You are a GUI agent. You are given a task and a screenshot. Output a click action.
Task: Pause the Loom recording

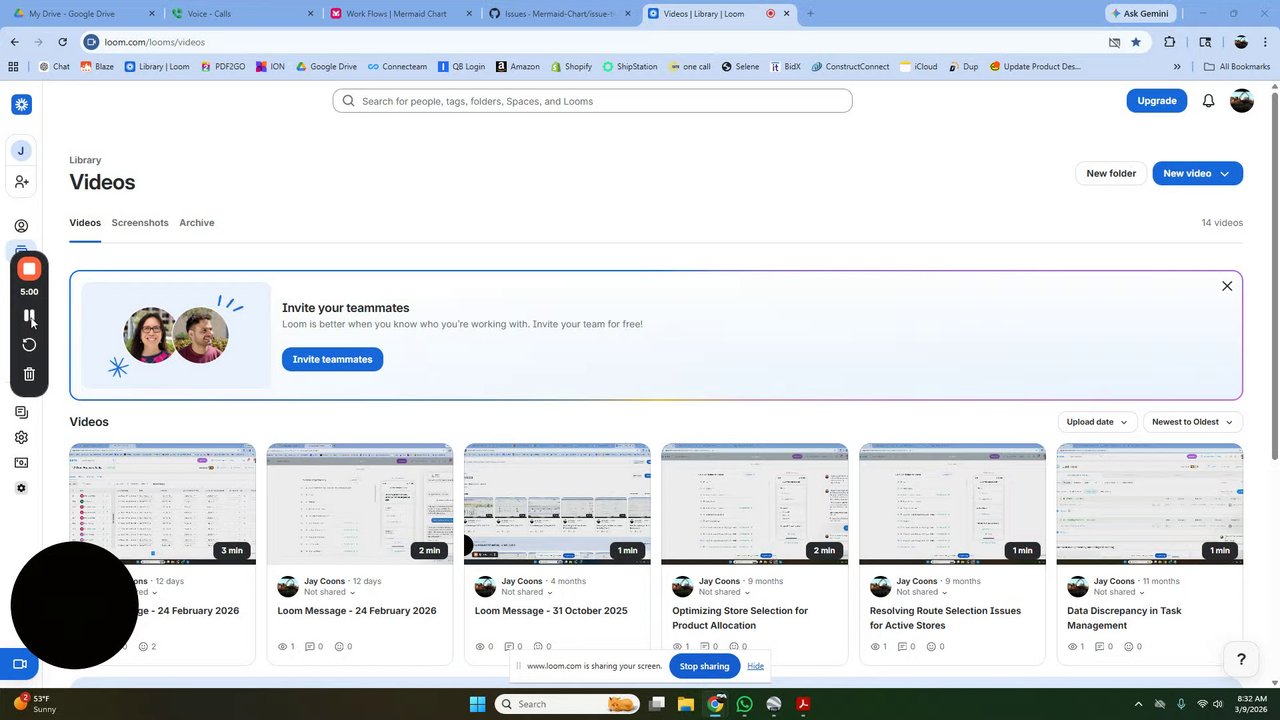29,316
